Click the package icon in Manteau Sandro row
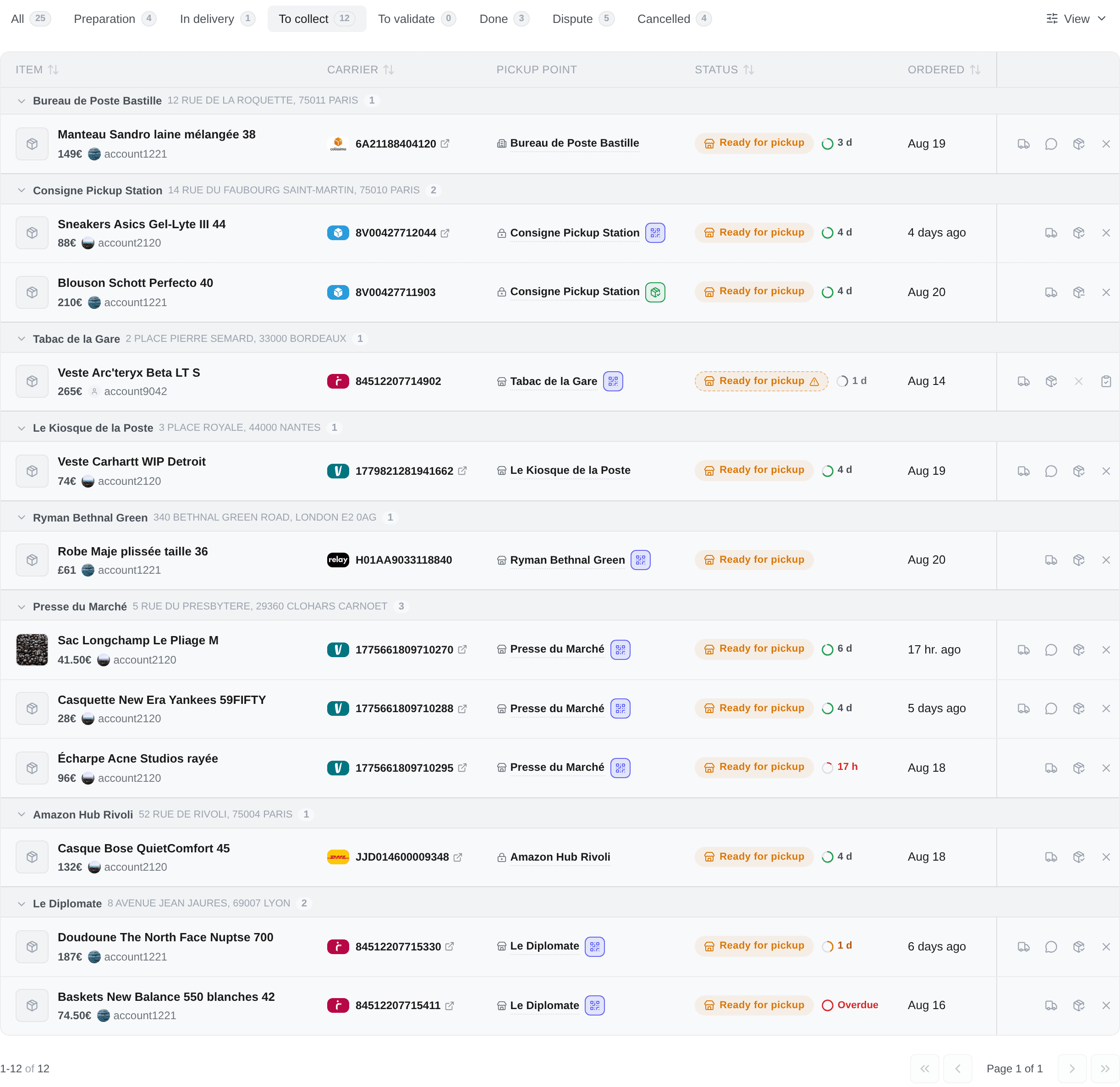This screenshot has height=1087, width=1120. [x=1078, y=144]
